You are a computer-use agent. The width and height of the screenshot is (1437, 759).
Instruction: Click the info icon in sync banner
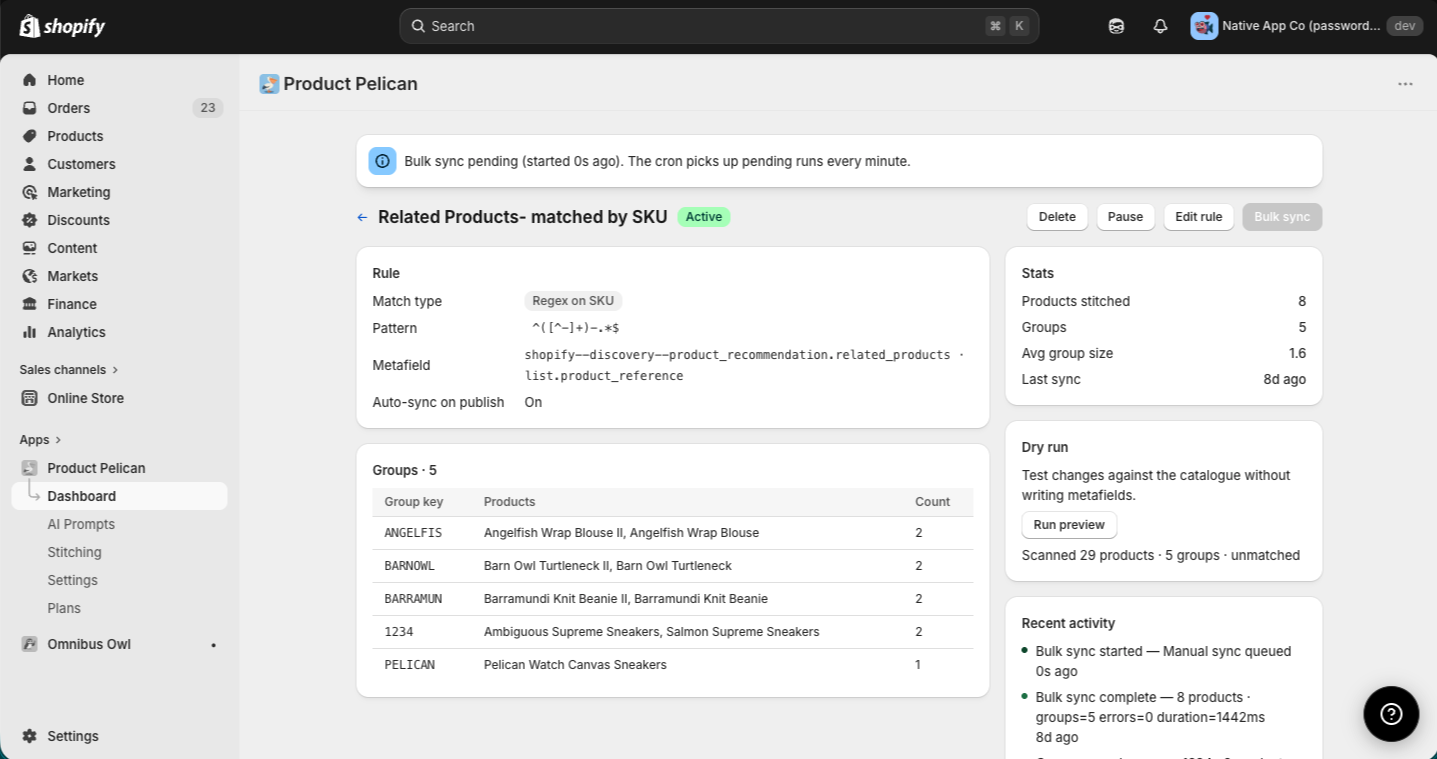(382, 161)
